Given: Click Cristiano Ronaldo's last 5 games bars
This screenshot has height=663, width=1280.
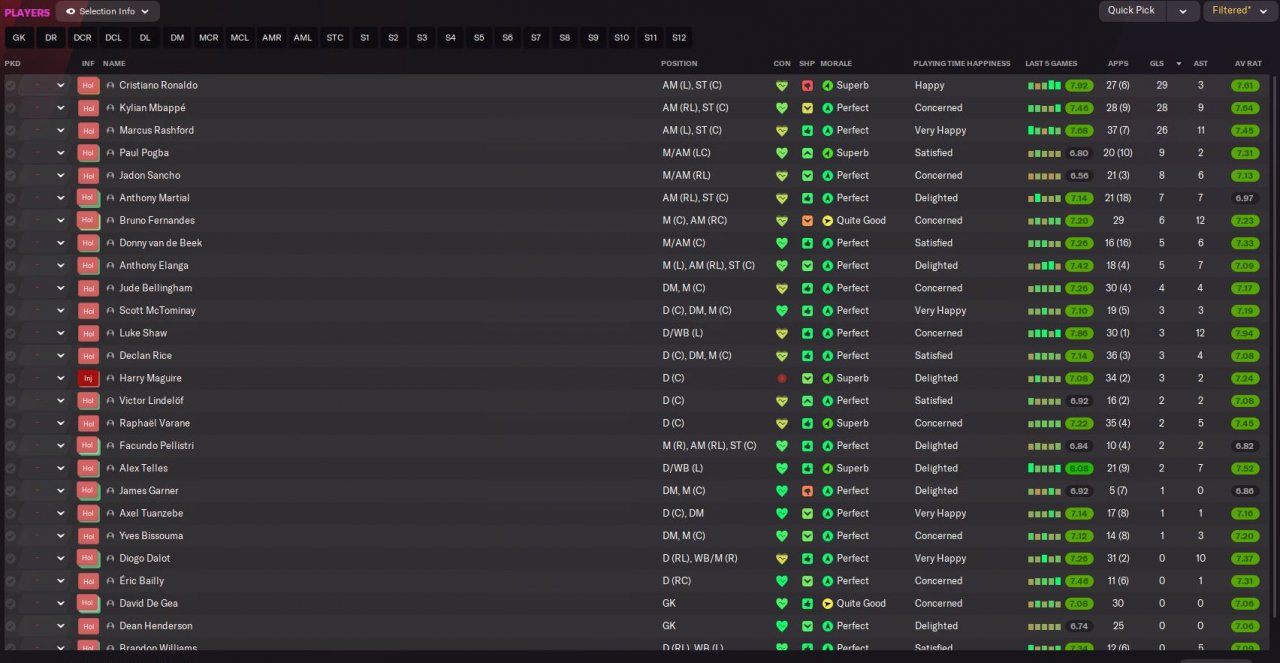Looking at the screenshot, I should pyautogui.click(x=1044, y=86).
